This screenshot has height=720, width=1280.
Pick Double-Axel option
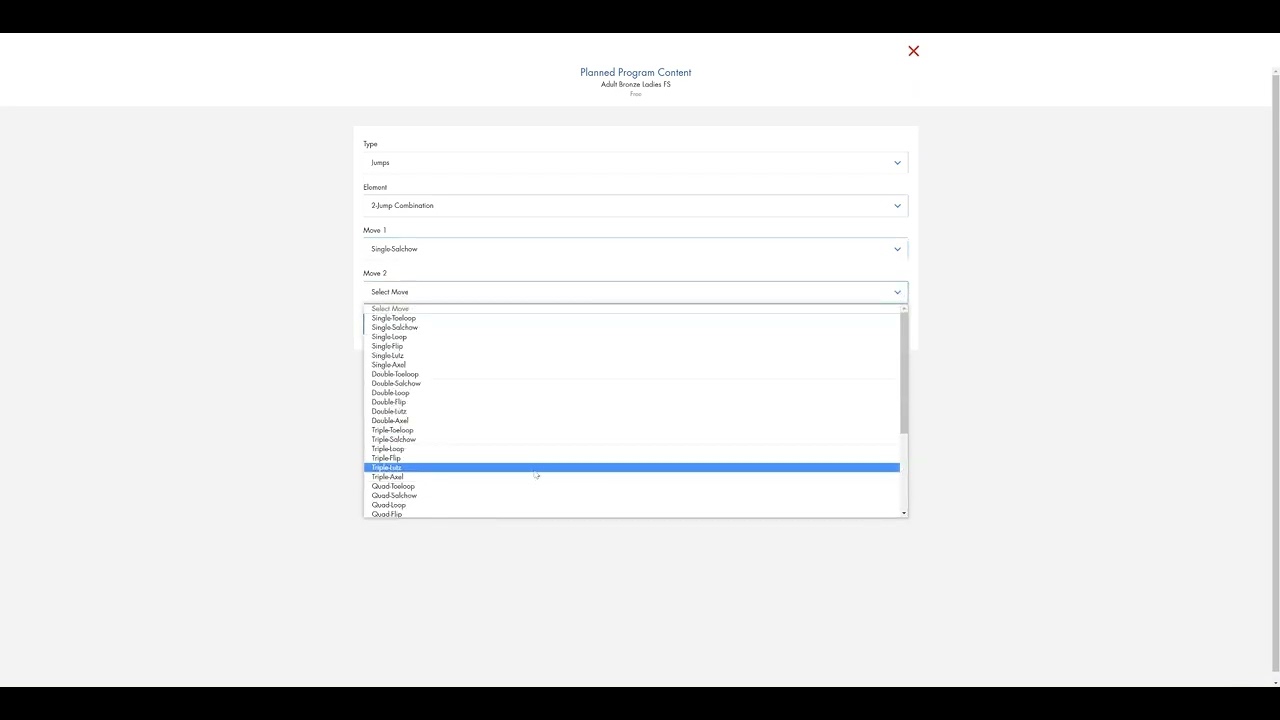coord(631,421)
